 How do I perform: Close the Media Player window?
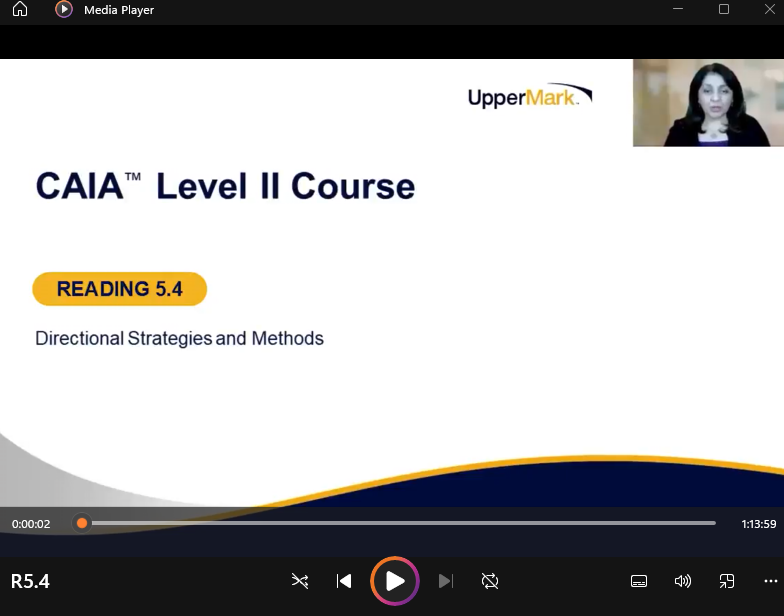coord(770,9)
